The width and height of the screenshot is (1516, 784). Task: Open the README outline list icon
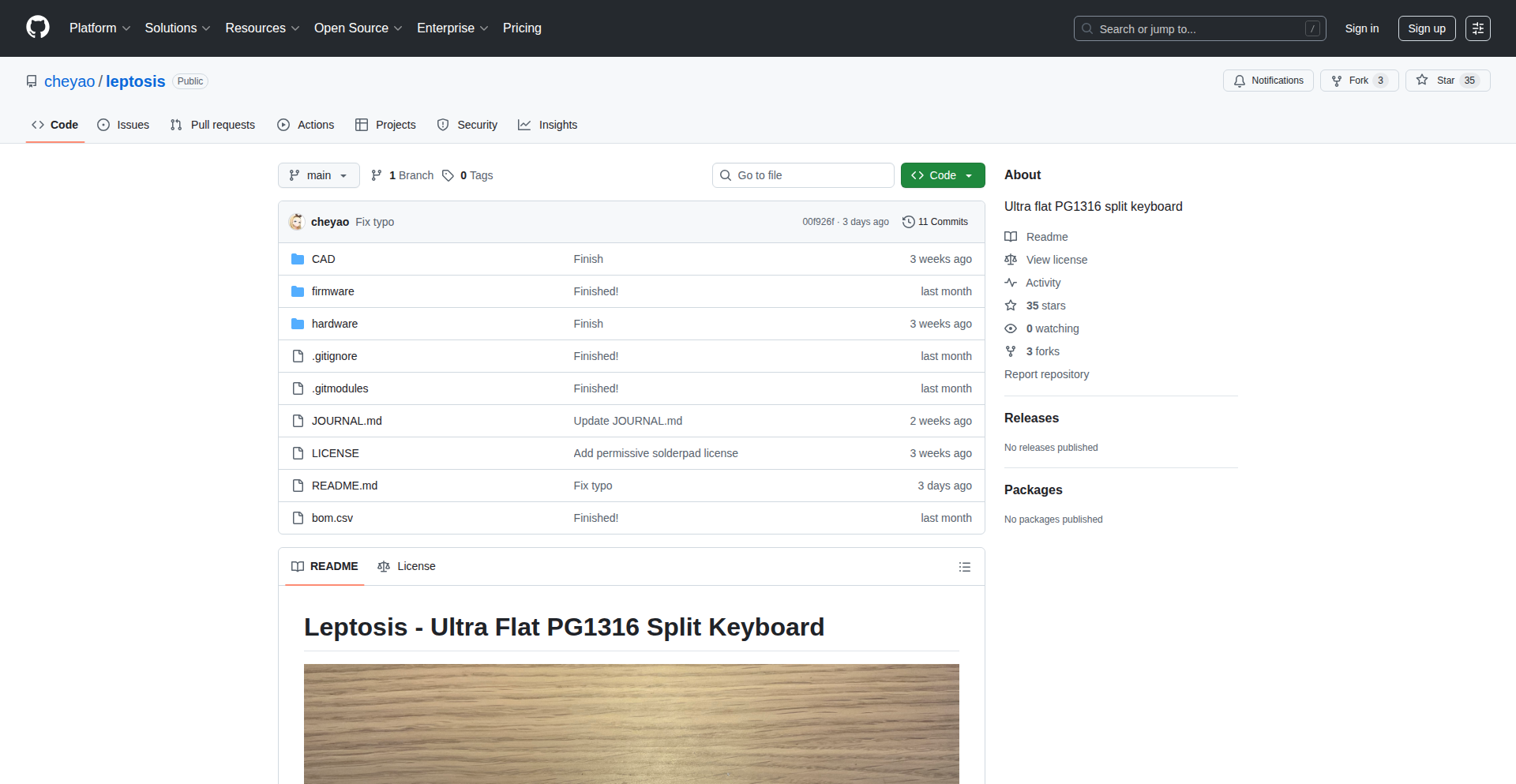[x=965, y=567]
